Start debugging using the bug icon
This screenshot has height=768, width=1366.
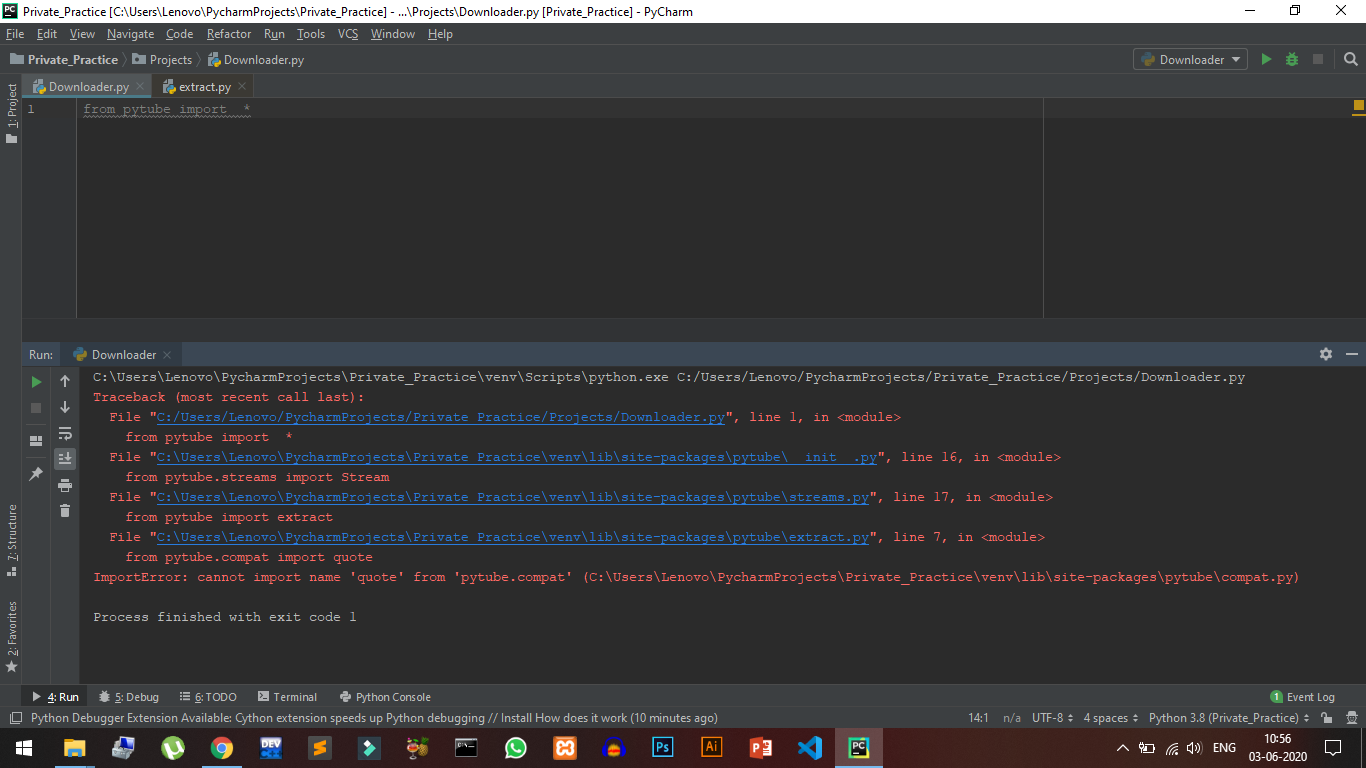[1291, 59]
